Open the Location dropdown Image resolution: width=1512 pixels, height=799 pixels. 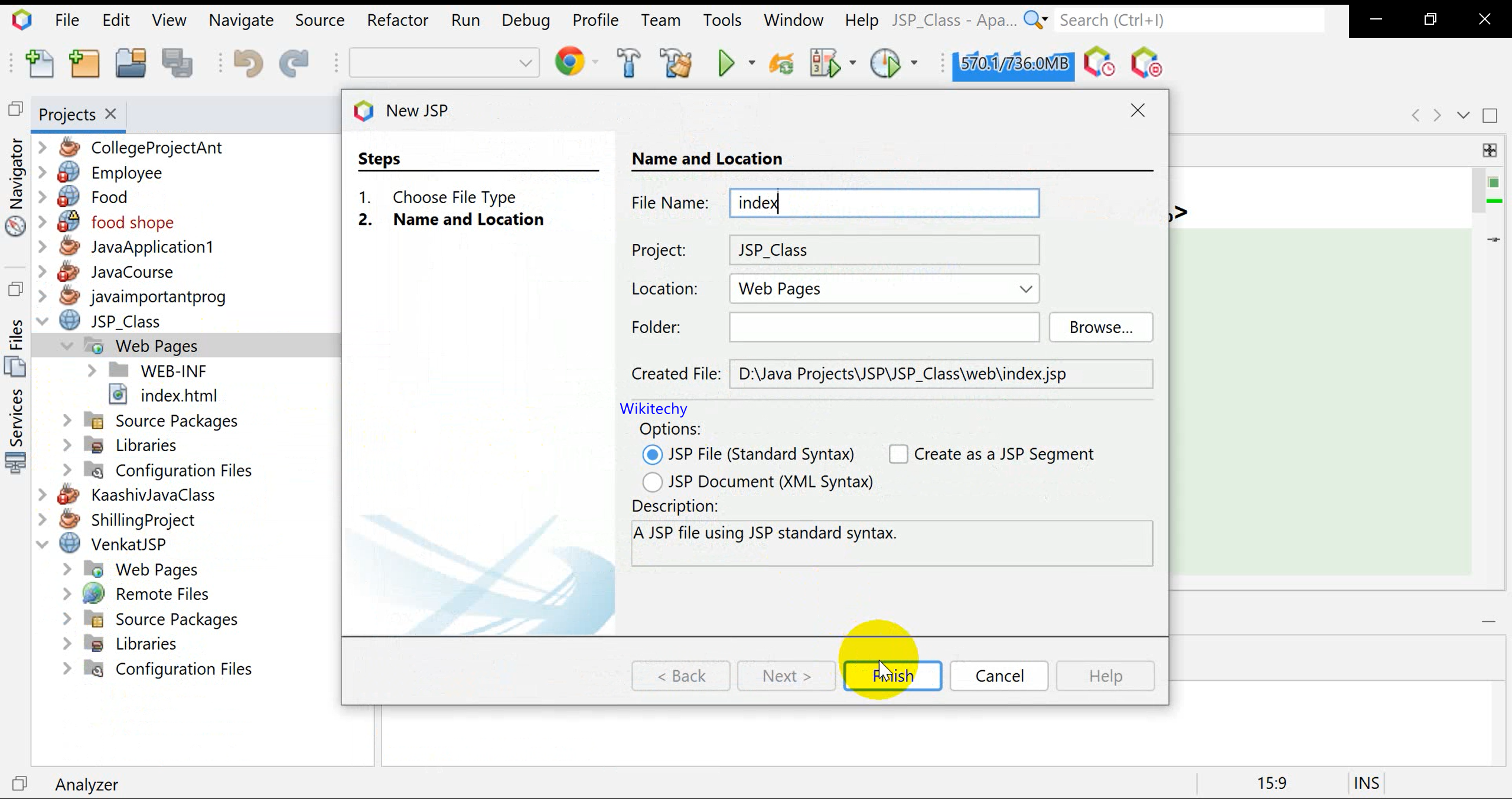point(1025,289)
